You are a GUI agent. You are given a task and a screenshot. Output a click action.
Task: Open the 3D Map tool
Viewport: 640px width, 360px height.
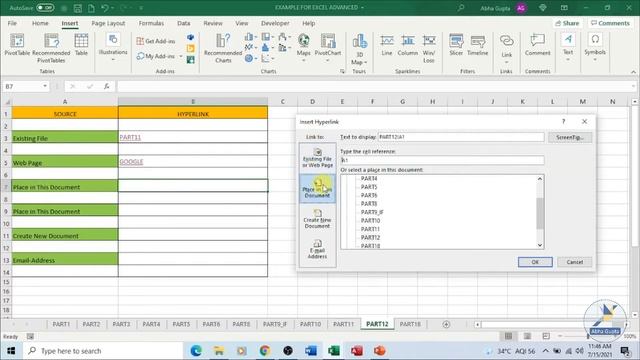pyautogui.click(x=359, y=49)
